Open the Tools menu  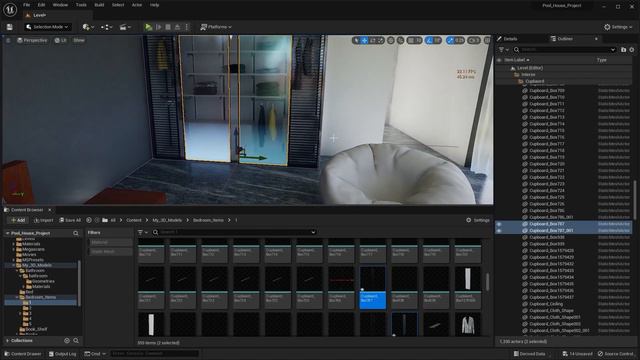81,5
